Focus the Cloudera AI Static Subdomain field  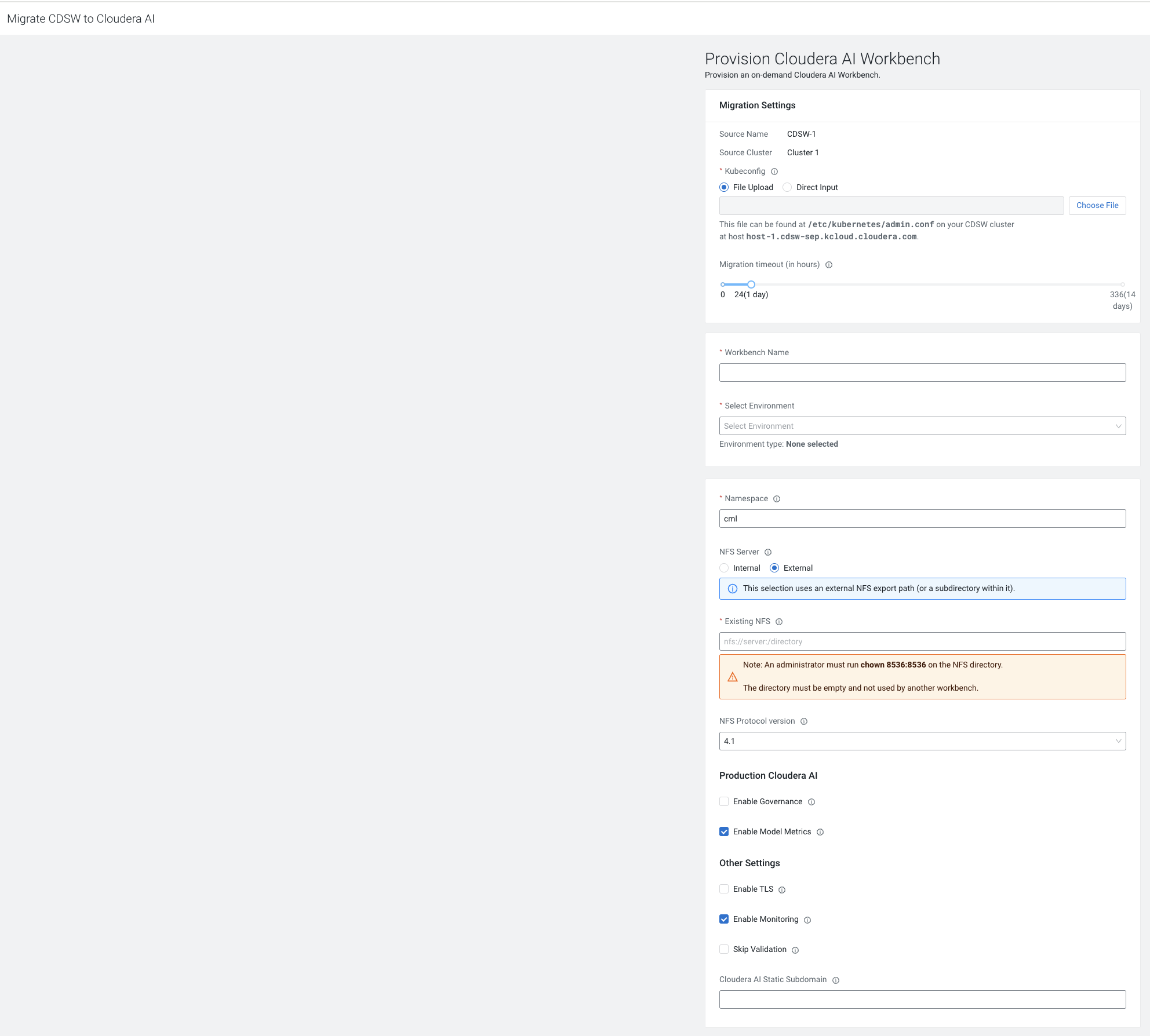tap(922, 999)
